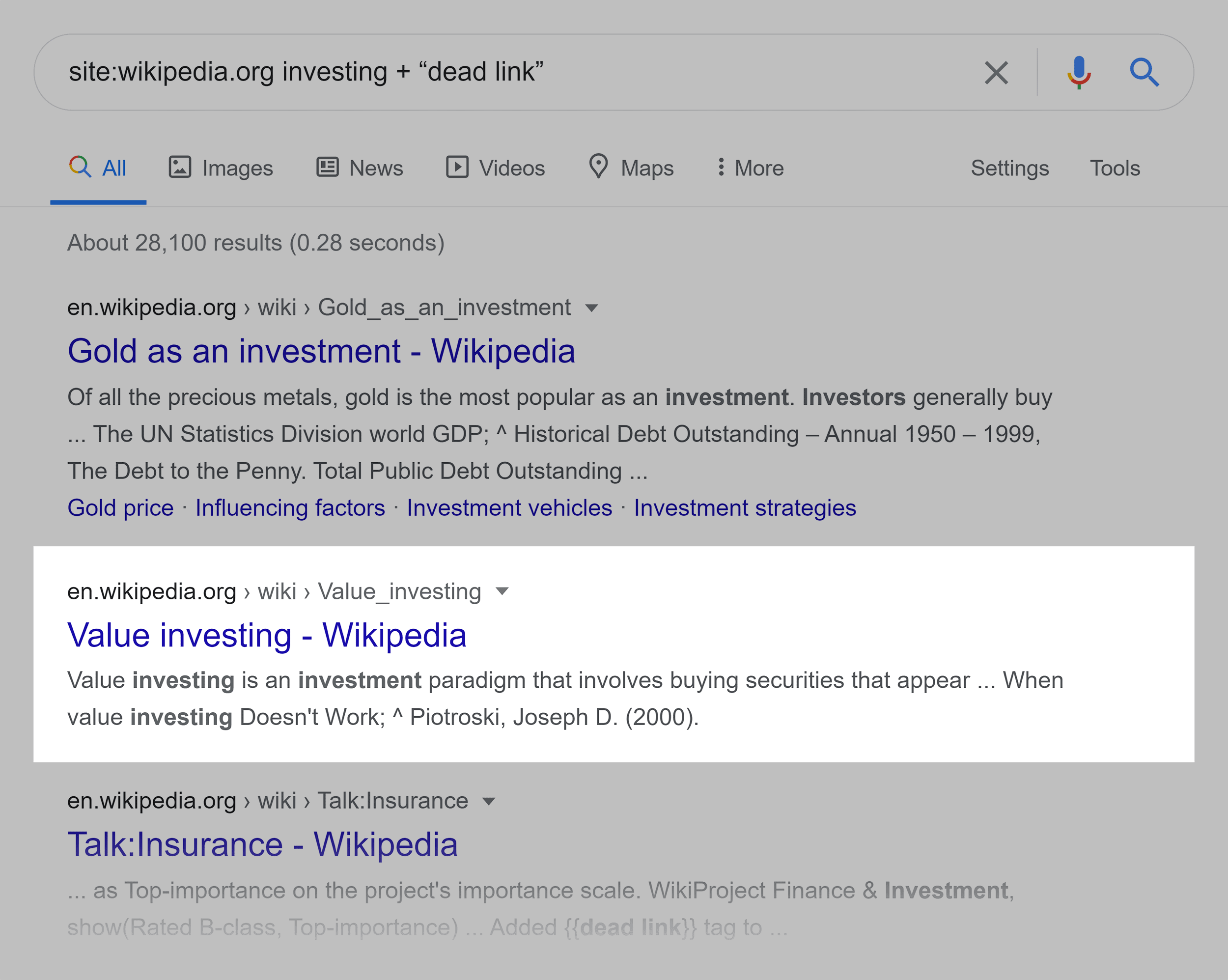Click the Maps pin icon
Screen dimensions: 1228x980
(x=599, y=168)
